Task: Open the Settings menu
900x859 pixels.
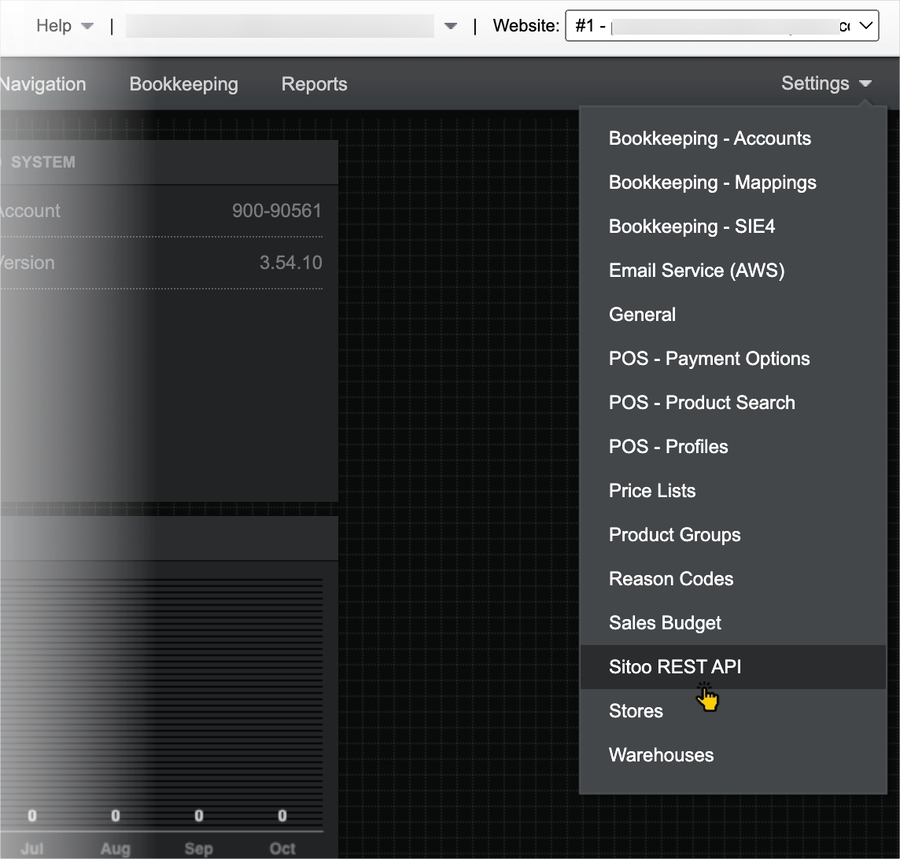Action: pyautogui.click(x=825, y=84)
